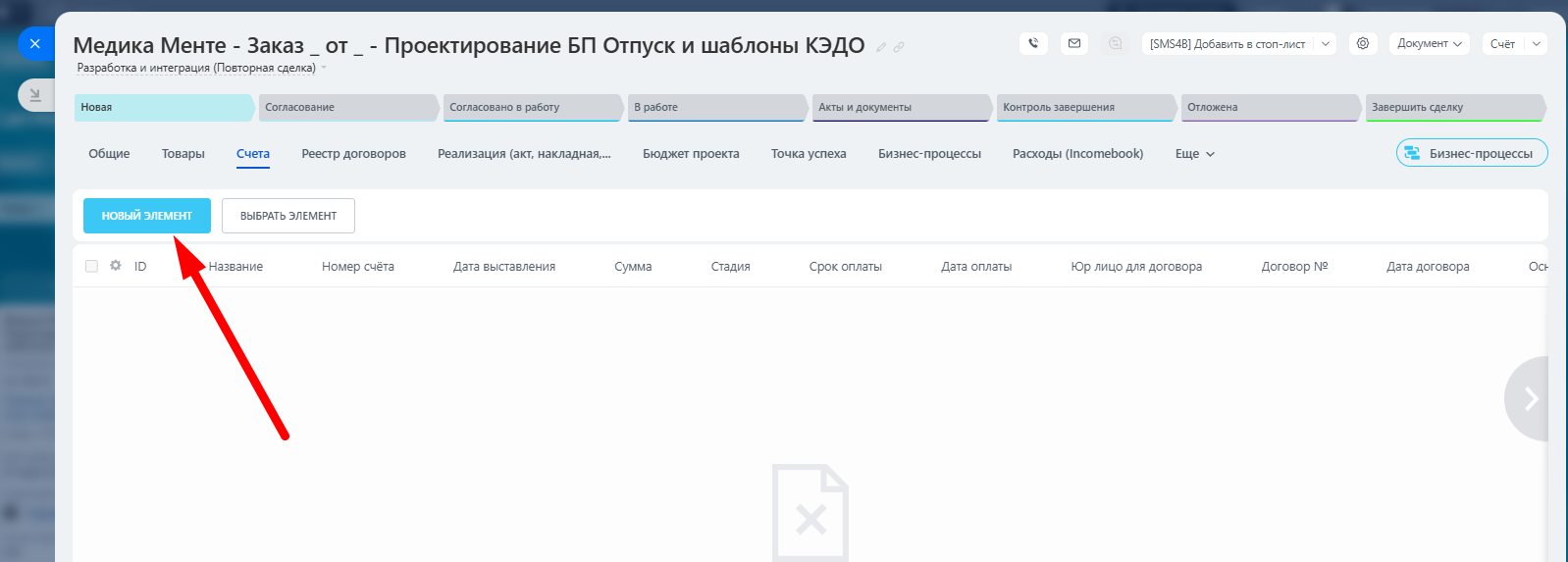Open grid settings gear next to ID

tap(116, 266)
